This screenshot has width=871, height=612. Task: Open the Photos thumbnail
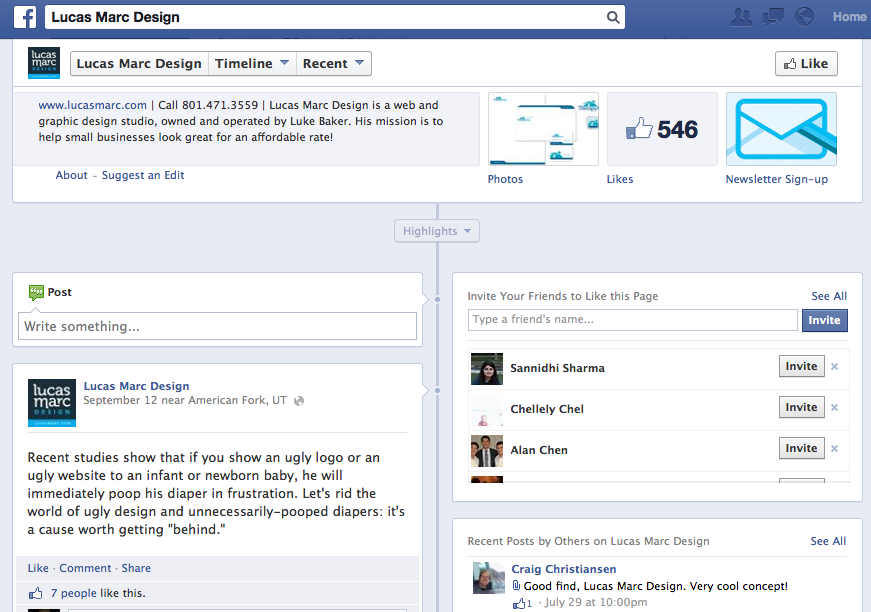[x=543, y=129]
